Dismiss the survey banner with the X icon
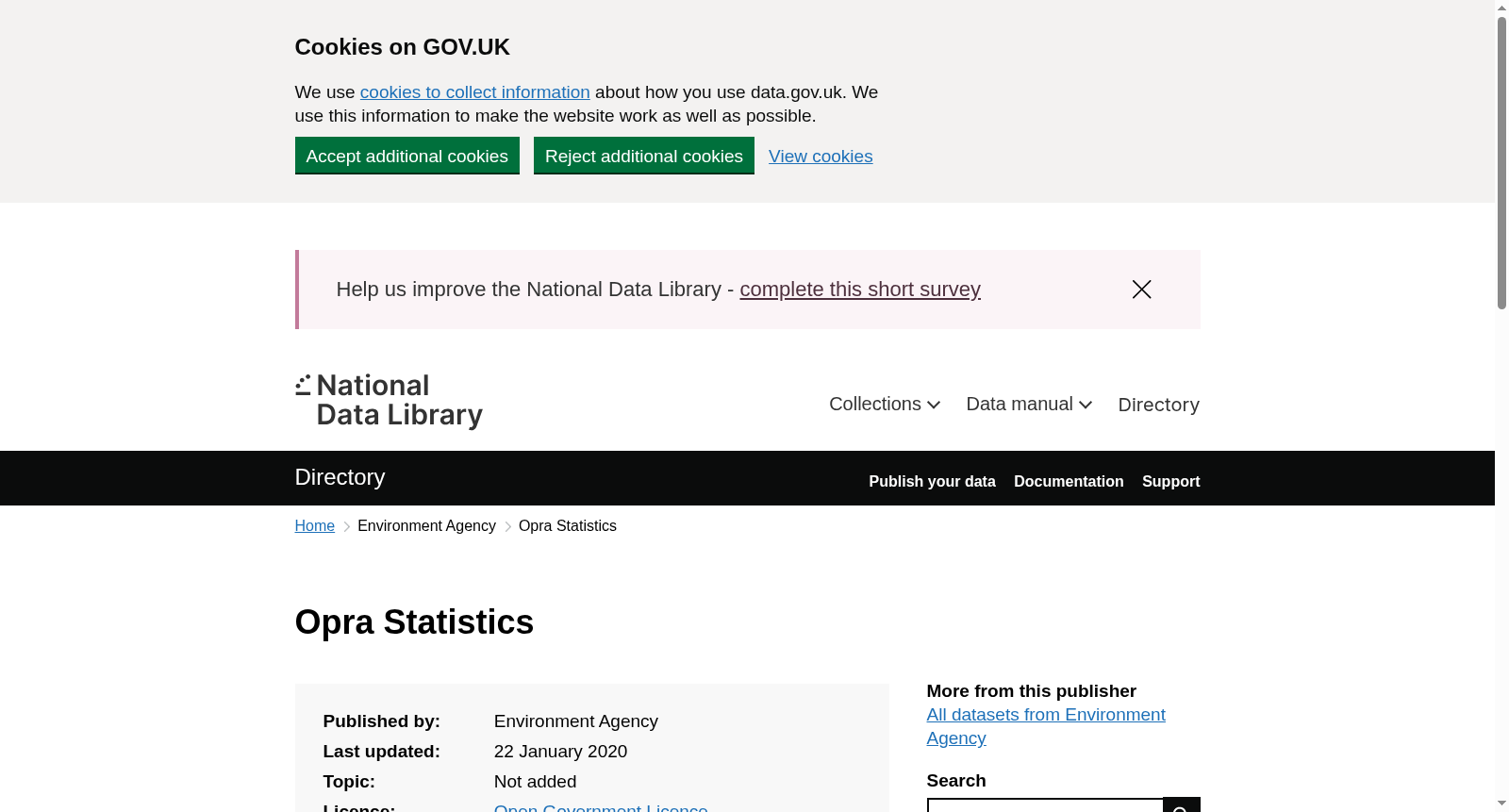 click(1141, 290)
